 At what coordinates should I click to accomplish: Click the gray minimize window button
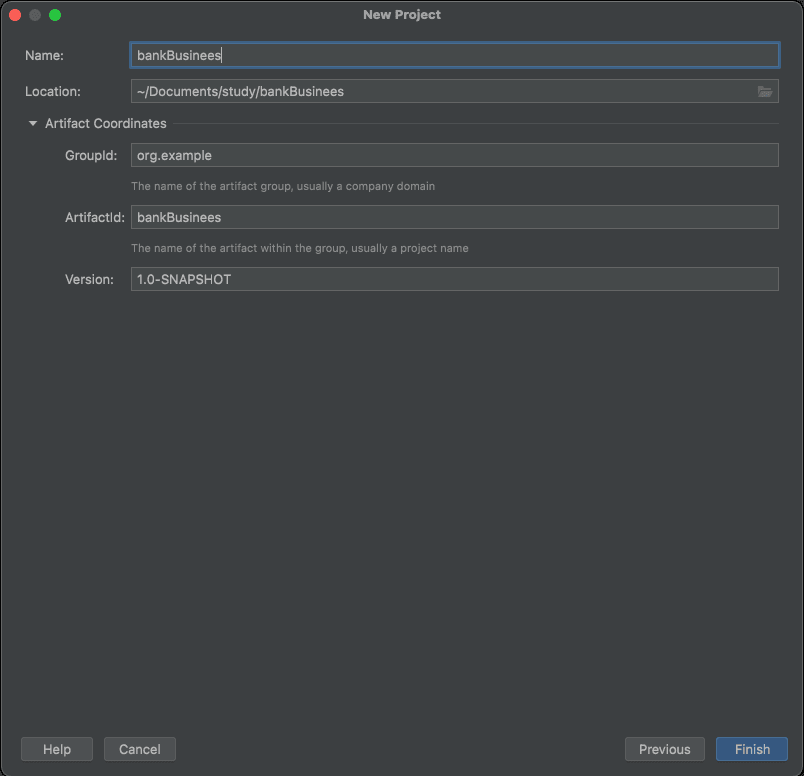click(x=35, y=15)
